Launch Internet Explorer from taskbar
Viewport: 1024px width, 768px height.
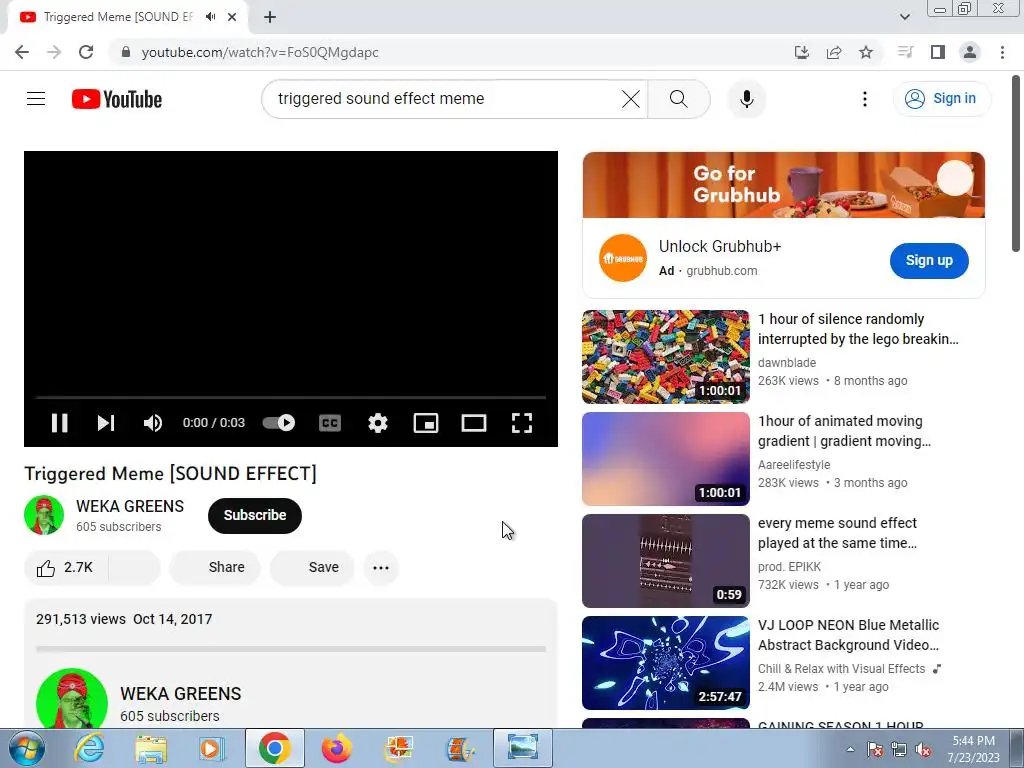pos(89,748)
